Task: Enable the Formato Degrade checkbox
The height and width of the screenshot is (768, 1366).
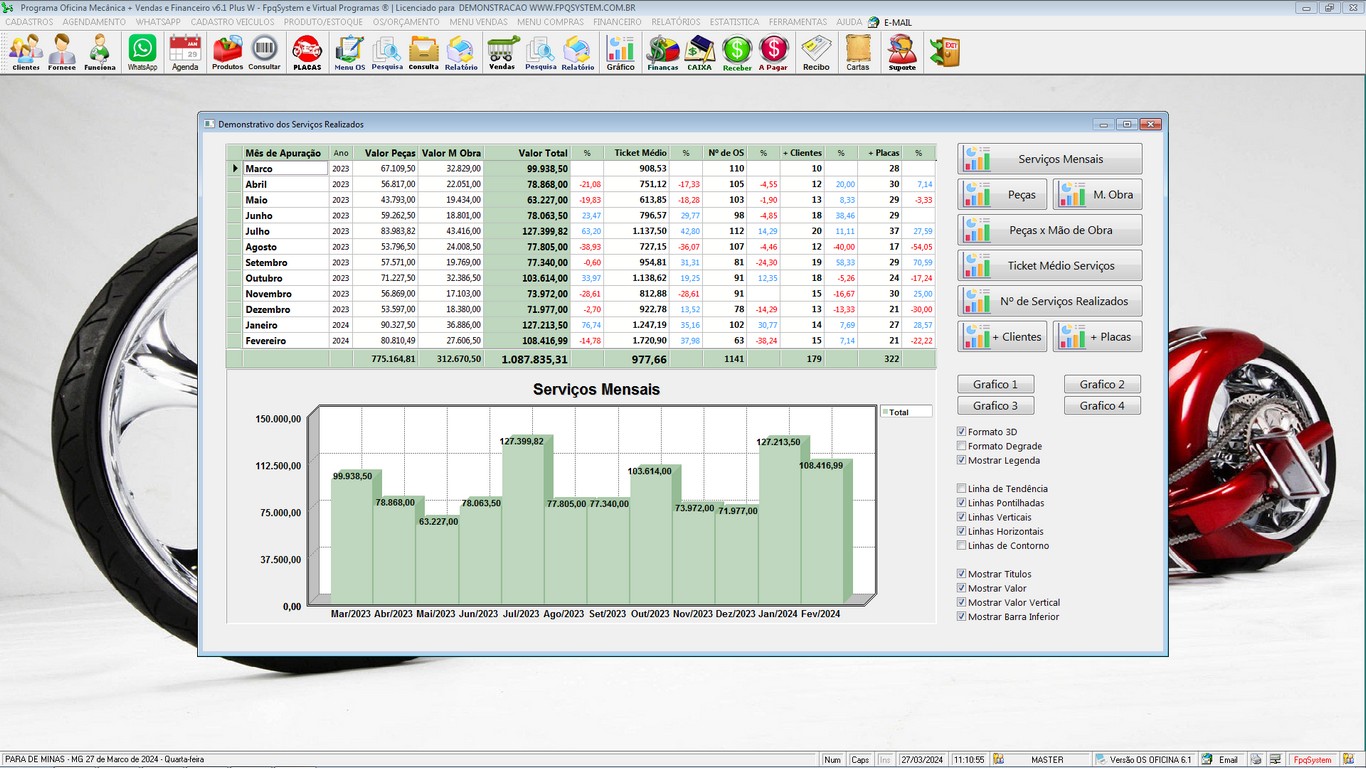Action: (x=962, y=446)
